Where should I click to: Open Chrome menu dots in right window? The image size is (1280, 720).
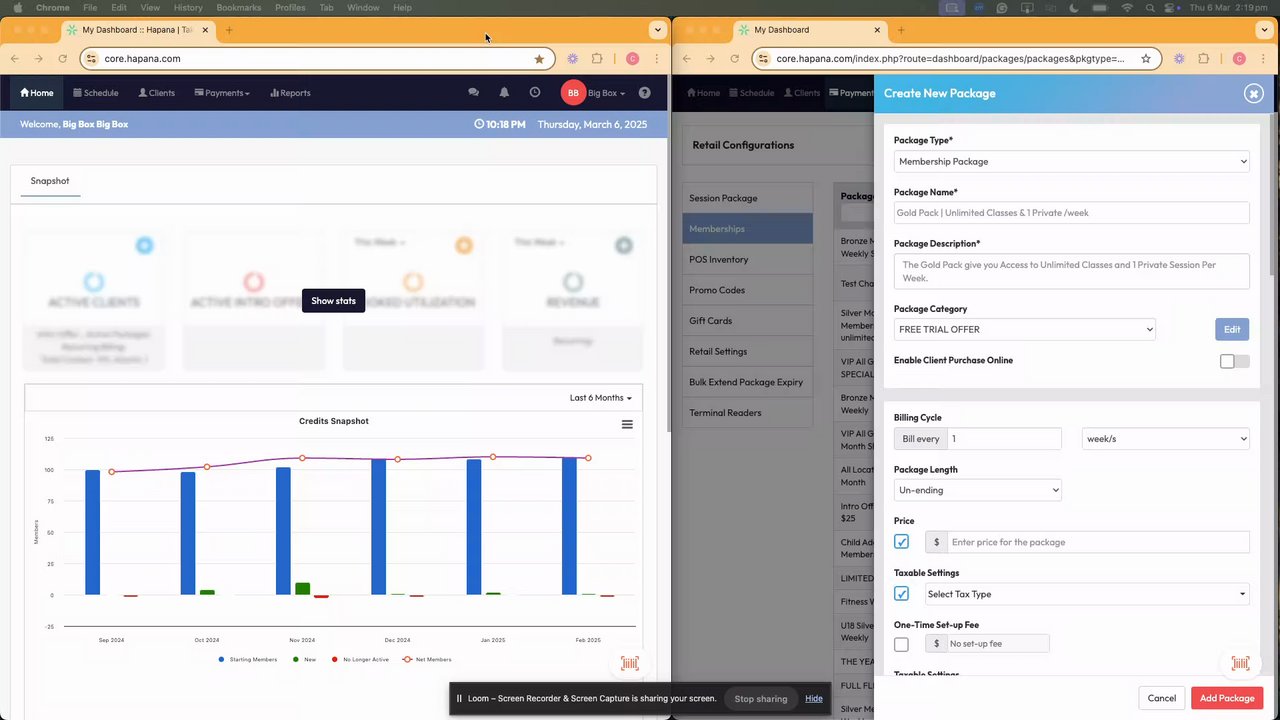click(1264, 59)
